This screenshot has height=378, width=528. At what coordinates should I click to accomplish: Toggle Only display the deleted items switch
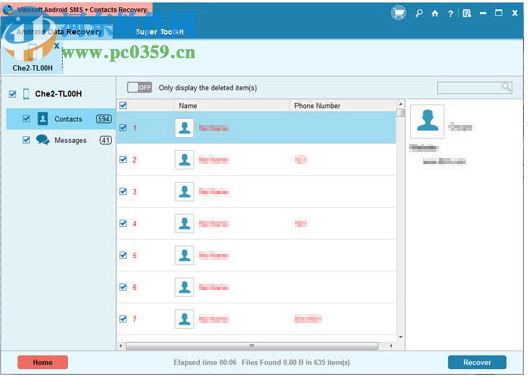coord(139,88)
